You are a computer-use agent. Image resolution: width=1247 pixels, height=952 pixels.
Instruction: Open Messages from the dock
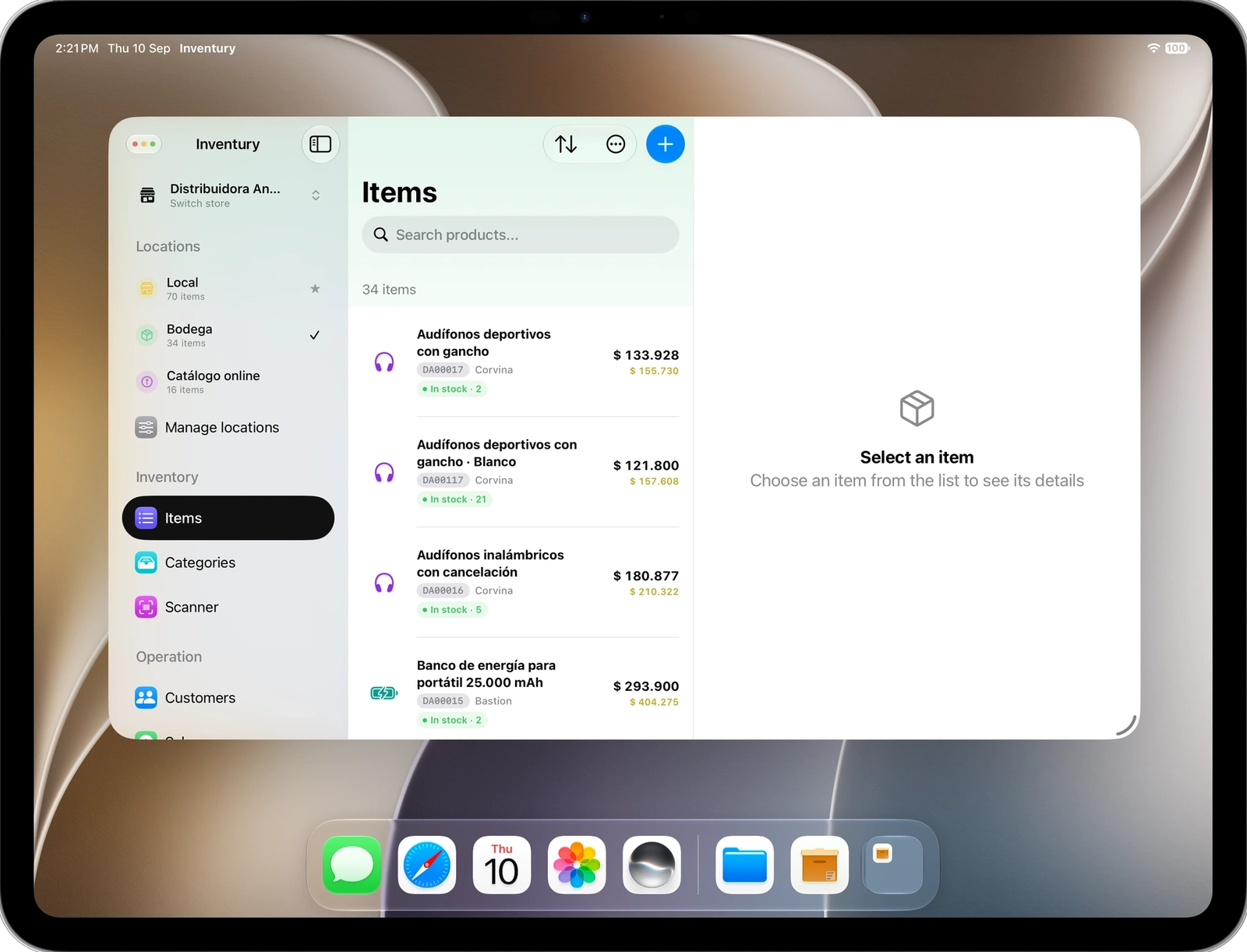pyautogui.click(x=352, y=865)
